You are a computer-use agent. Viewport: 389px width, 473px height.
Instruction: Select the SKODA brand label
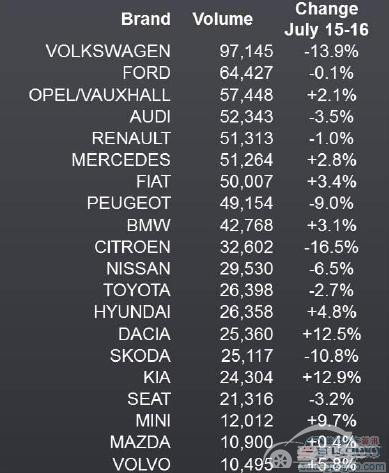coord(140,356)
